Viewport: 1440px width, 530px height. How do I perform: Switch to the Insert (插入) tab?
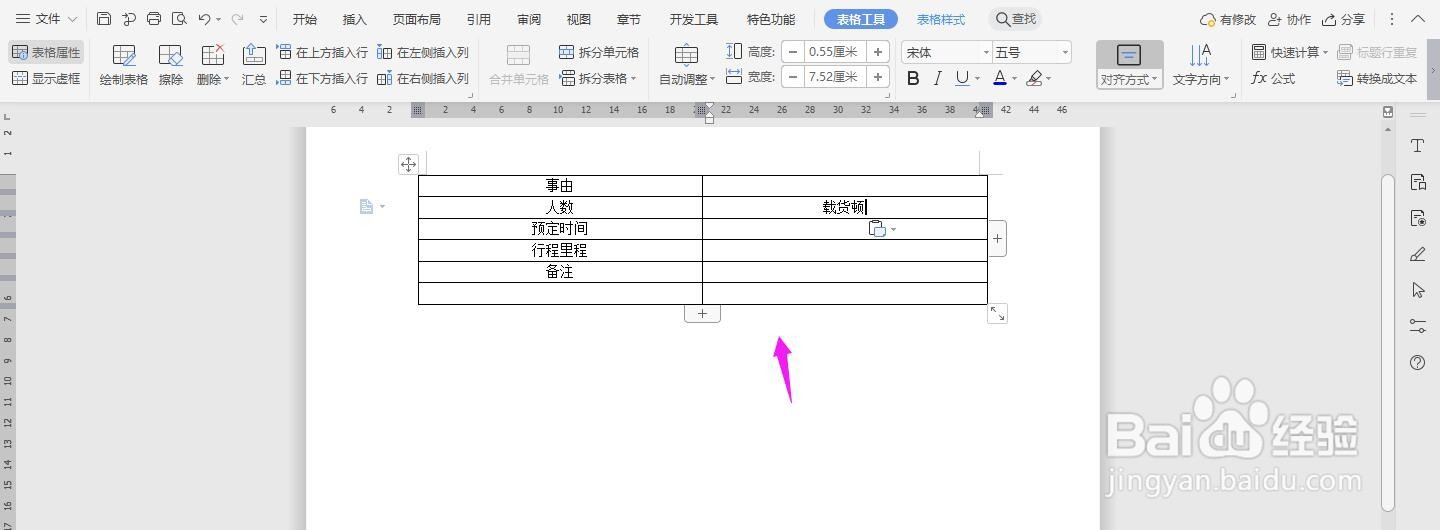(x=354, y=19)
